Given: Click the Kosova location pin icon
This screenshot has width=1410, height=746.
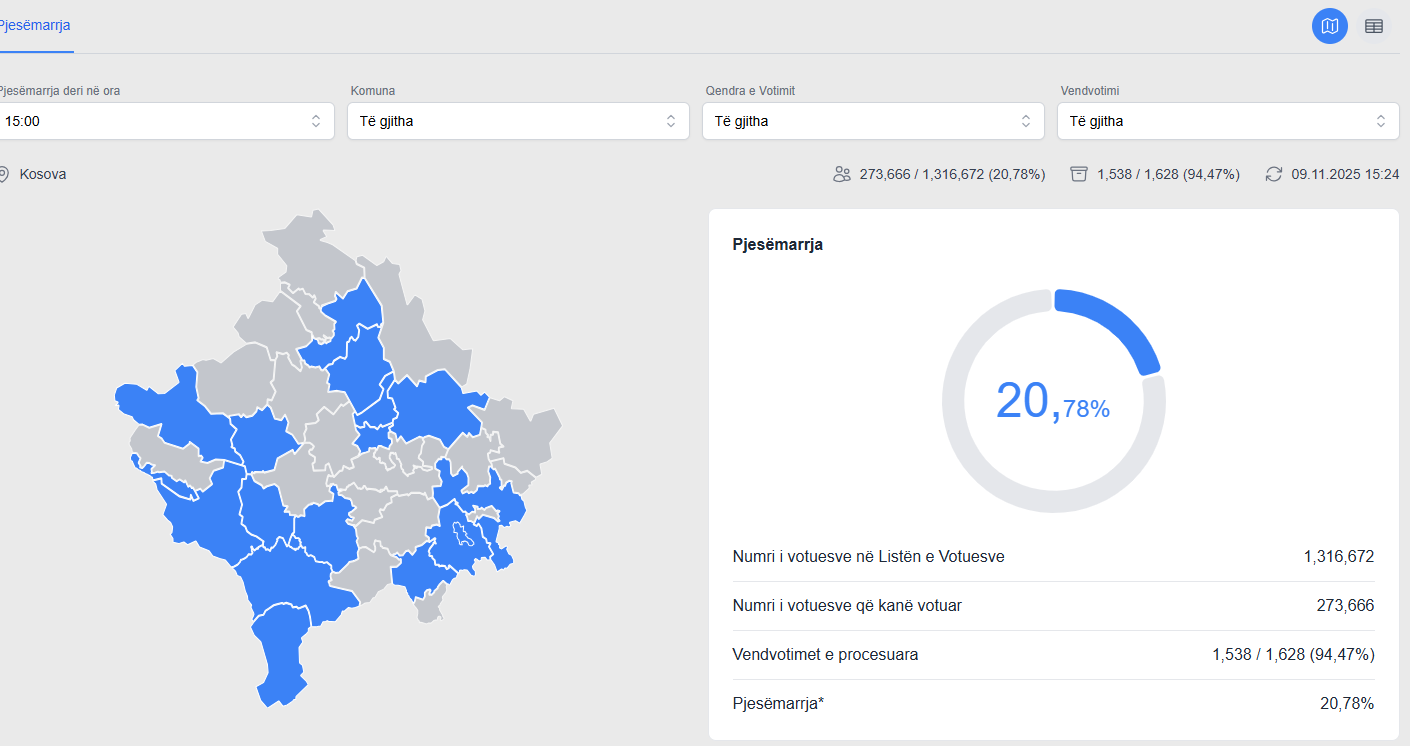Looking at the screenshot, I should coord(2,174).
